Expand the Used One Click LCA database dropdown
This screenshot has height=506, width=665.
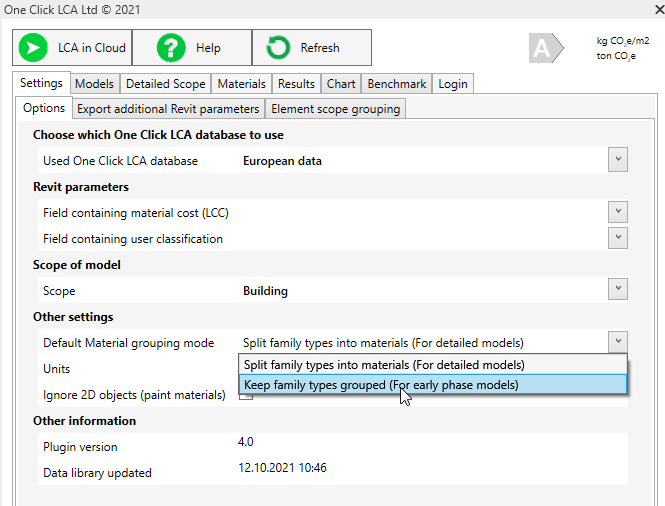click(618, 160)
